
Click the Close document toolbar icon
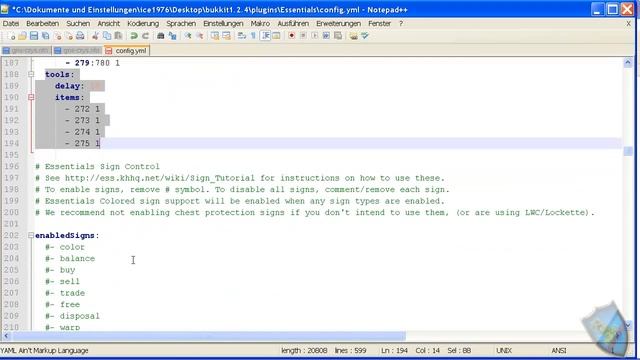coord(58,36)
